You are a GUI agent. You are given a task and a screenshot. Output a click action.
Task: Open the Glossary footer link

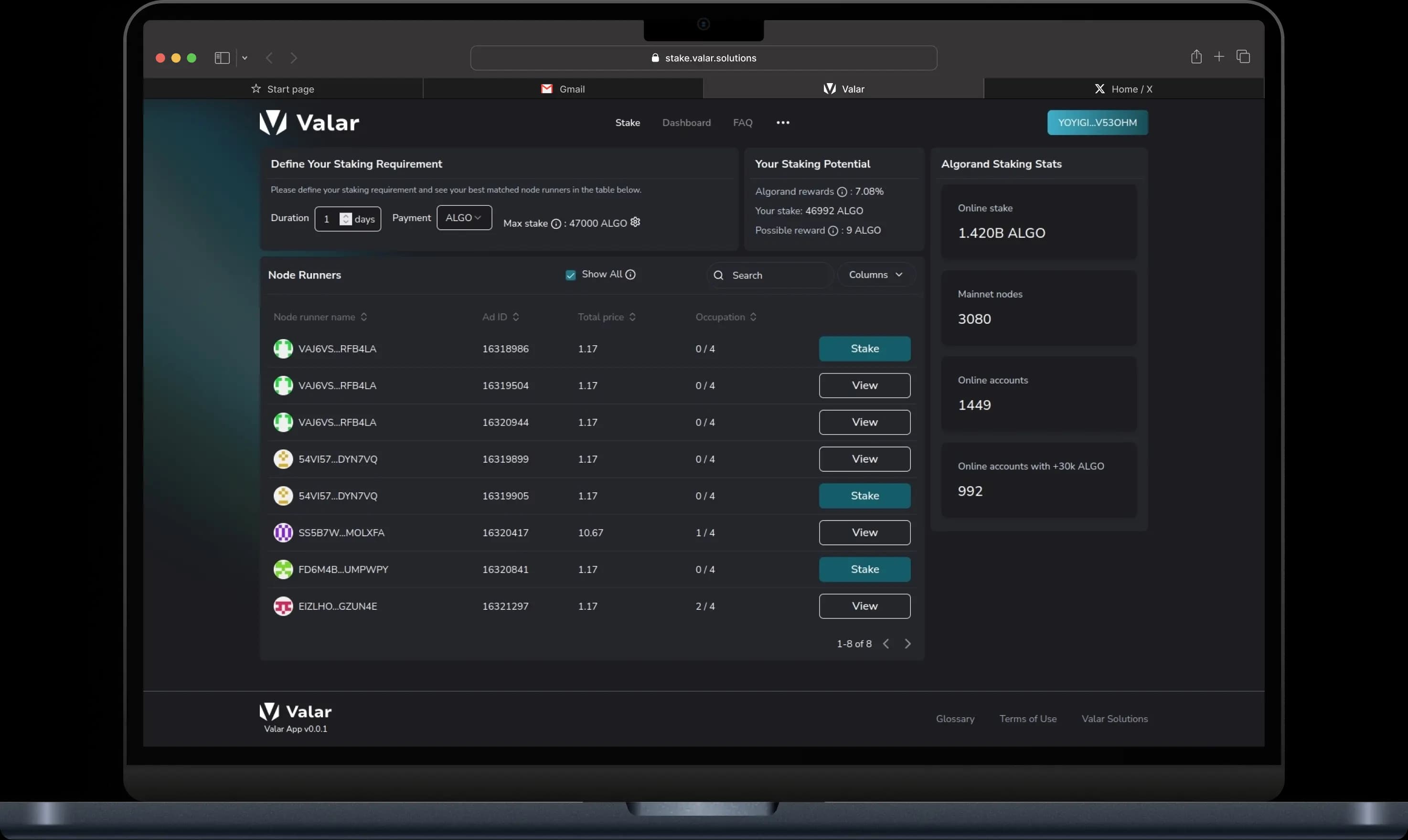(955, 719)
